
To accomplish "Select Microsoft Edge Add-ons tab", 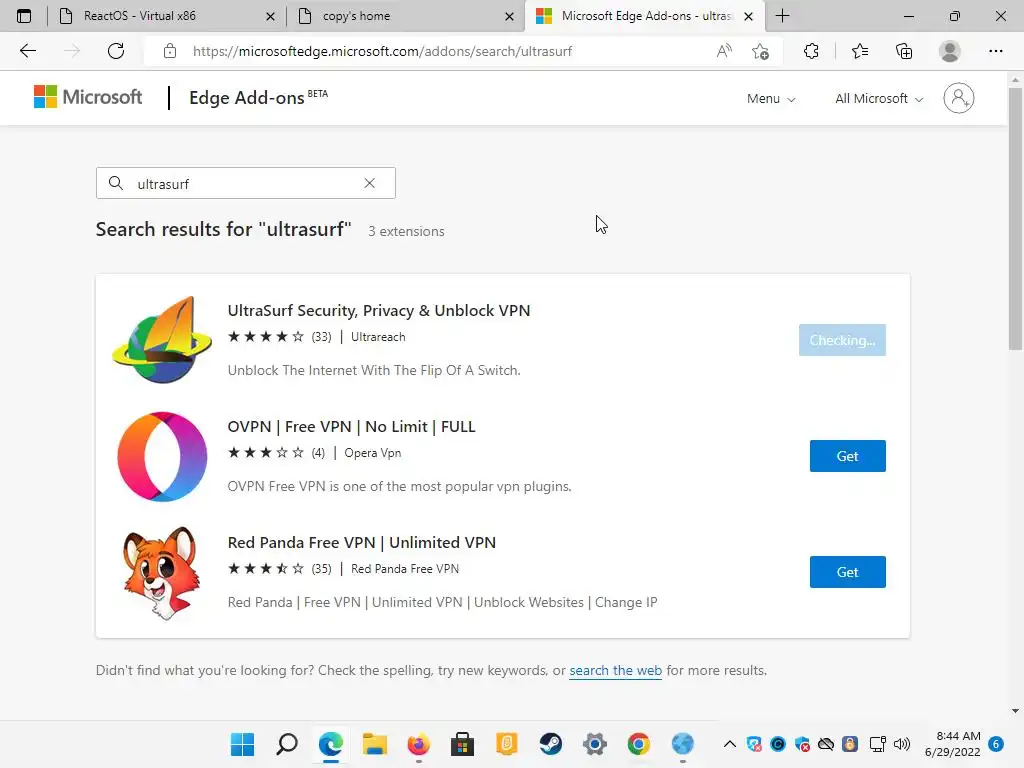I will (x=647, y=16).
